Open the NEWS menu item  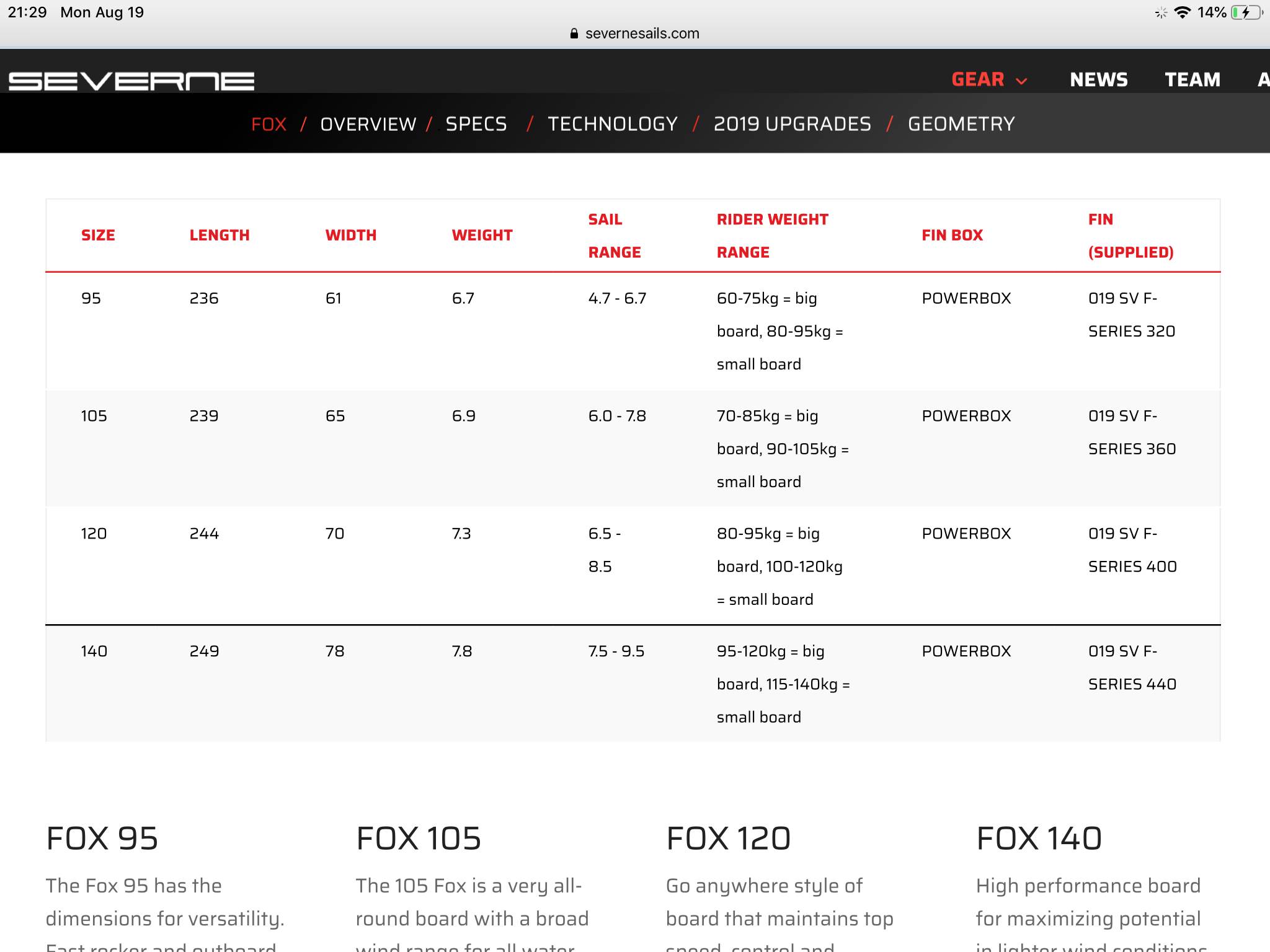coord(1098,79)
